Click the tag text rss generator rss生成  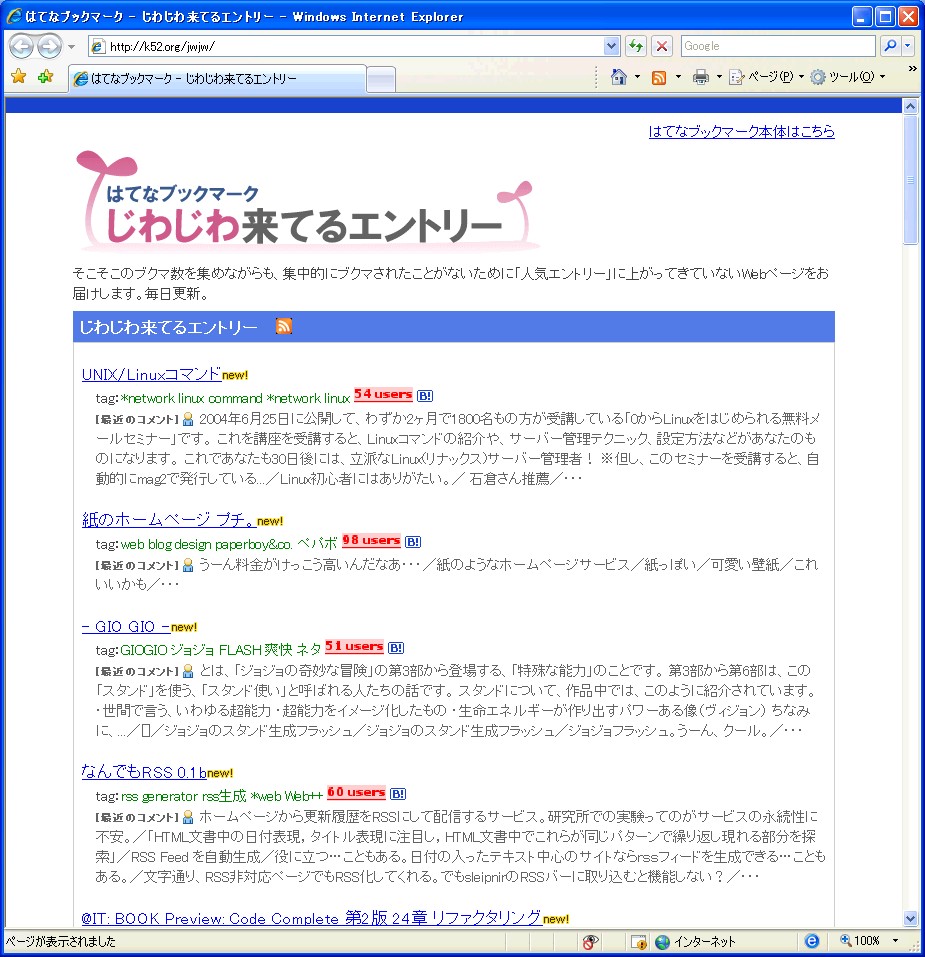183,796
